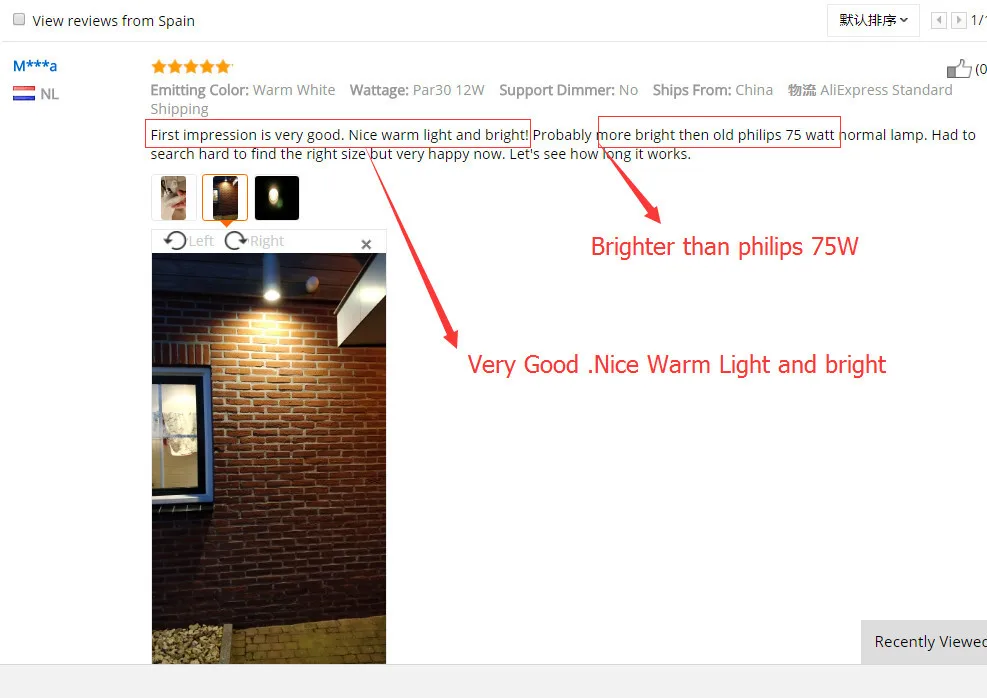
Task: Click the page count indicator 1/1
Action: coord(979,20)
